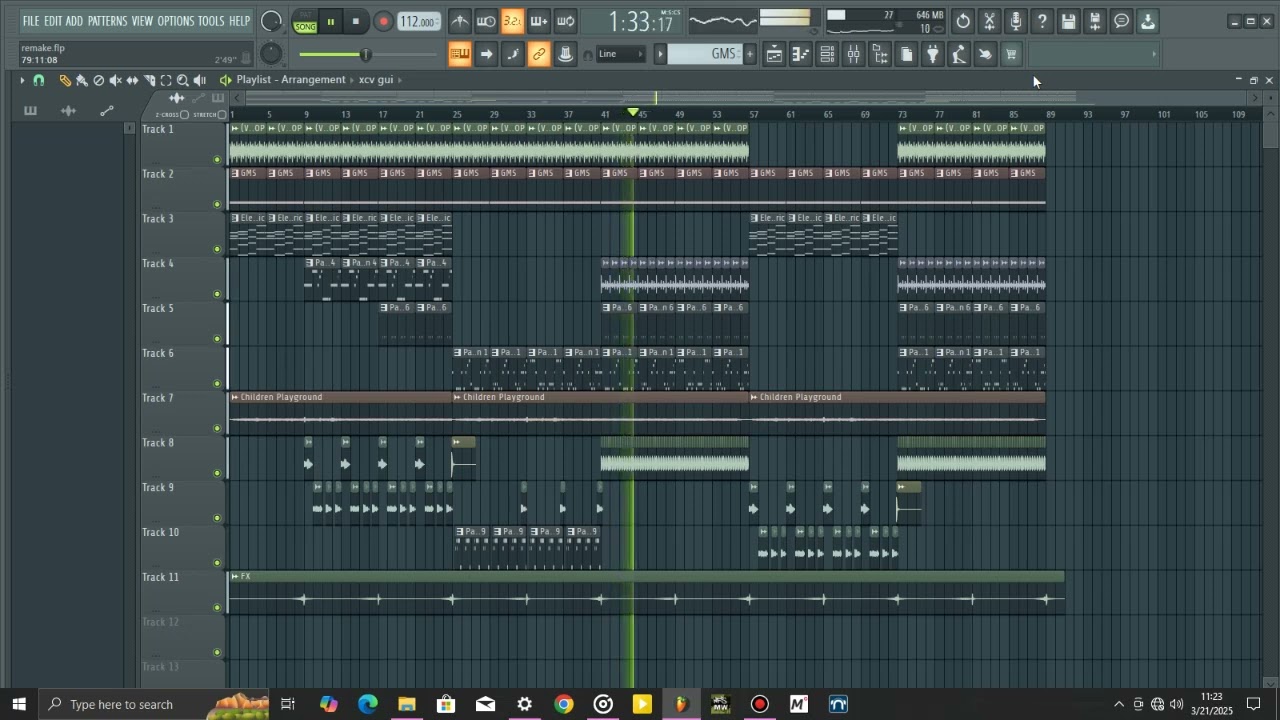Click the one-click recording microphone icon
Screen dimensions: 1280x720
pyautogui.click(x=1016, y=21)
